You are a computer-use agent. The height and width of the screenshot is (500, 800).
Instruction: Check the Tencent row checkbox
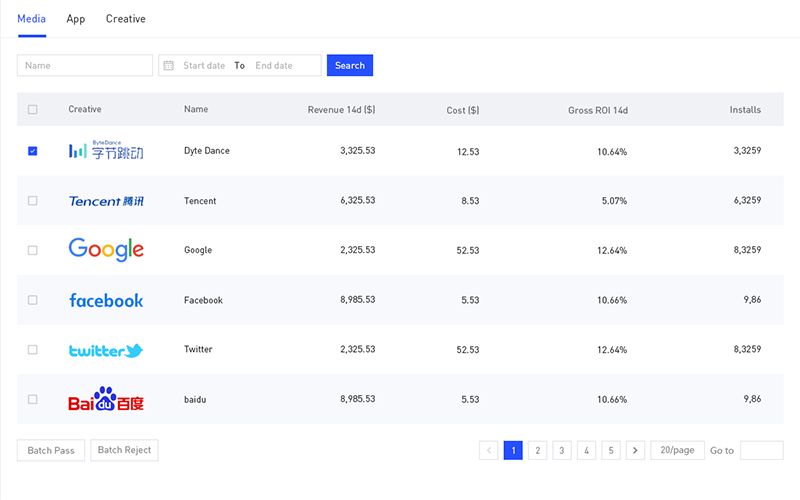click(x=33, y=201)
